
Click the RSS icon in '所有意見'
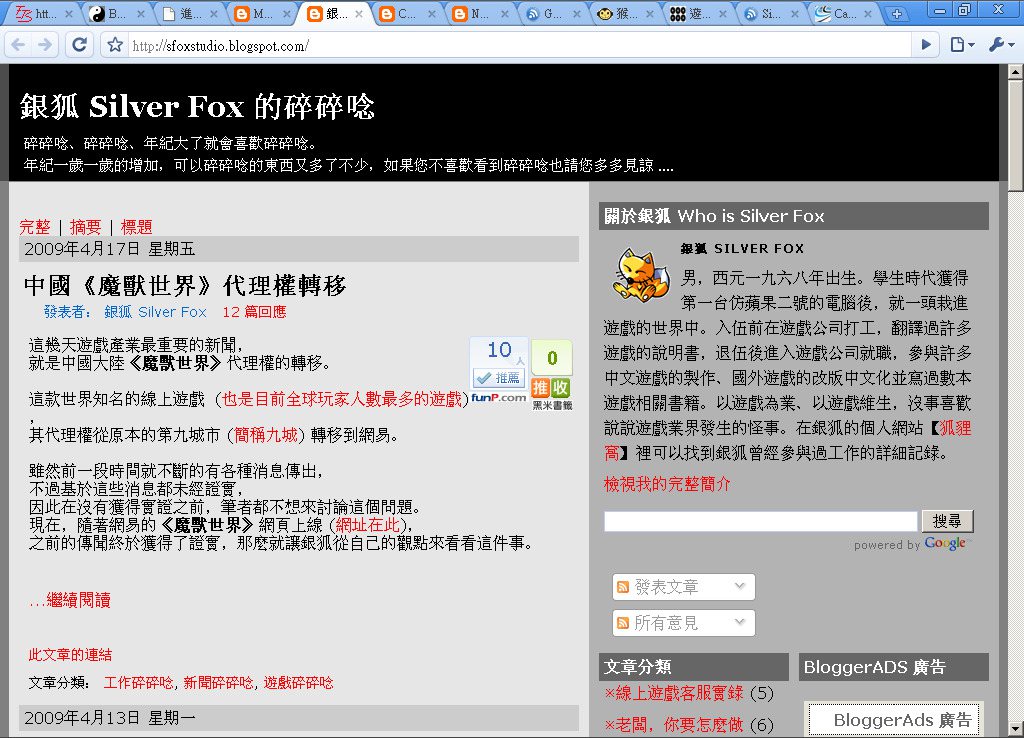(x=623, y=623)
